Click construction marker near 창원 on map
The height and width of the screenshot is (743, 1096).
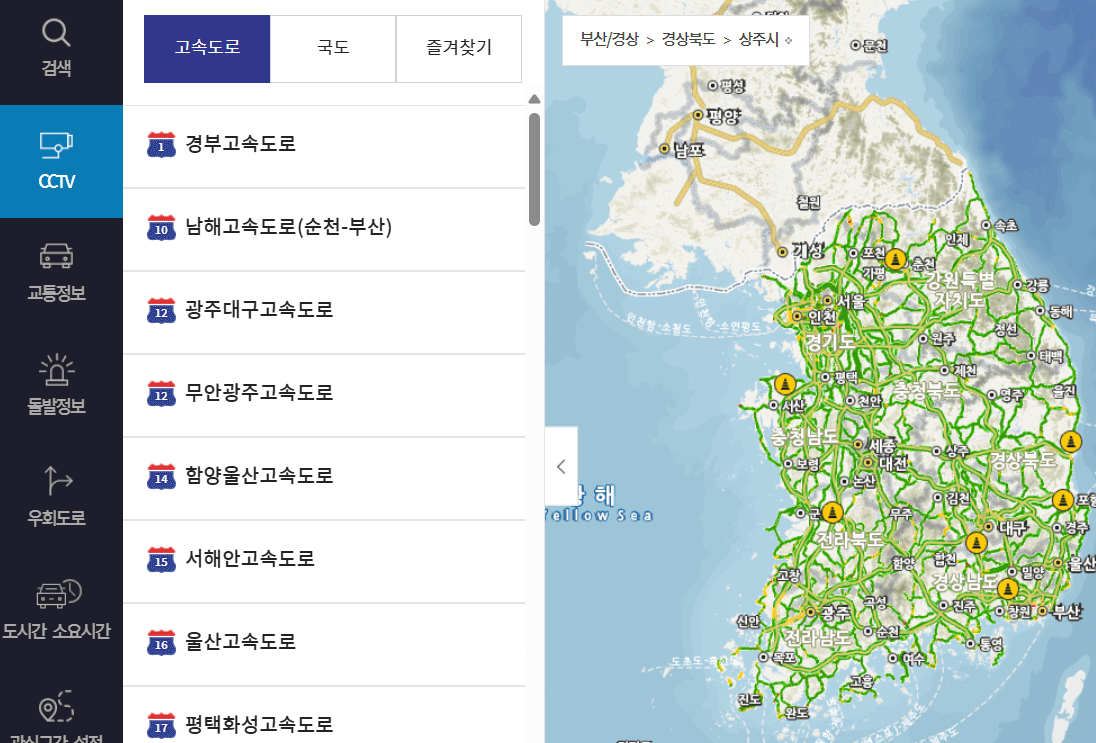point(1007,589)
